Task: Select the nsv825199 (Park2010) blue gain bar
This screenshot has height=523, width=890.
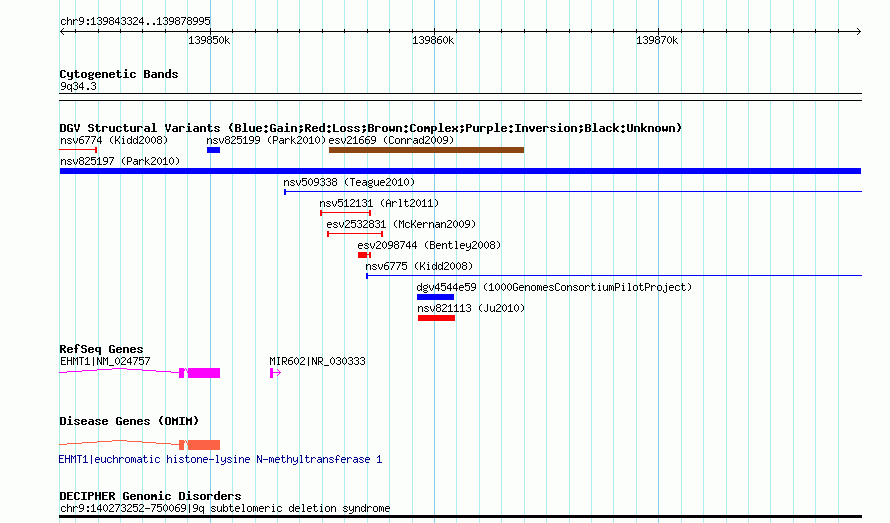Action: [x=213, y=150]
